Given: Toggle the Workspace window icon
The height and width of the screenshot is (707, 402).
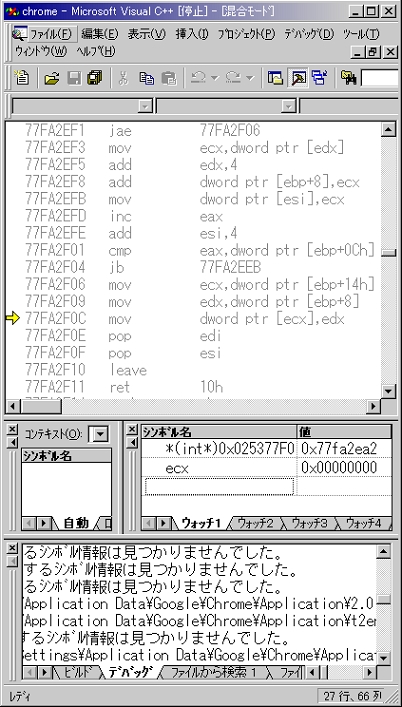Looking at the screenshot, I should 275,78.
